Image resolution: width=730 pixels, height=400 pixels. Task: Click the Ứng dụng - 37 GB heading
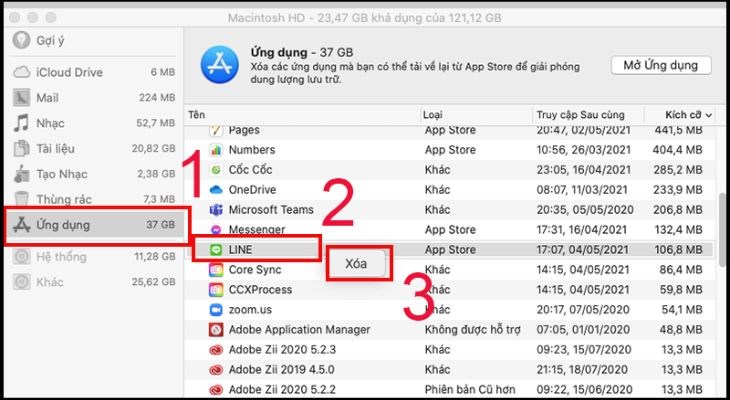302,52
